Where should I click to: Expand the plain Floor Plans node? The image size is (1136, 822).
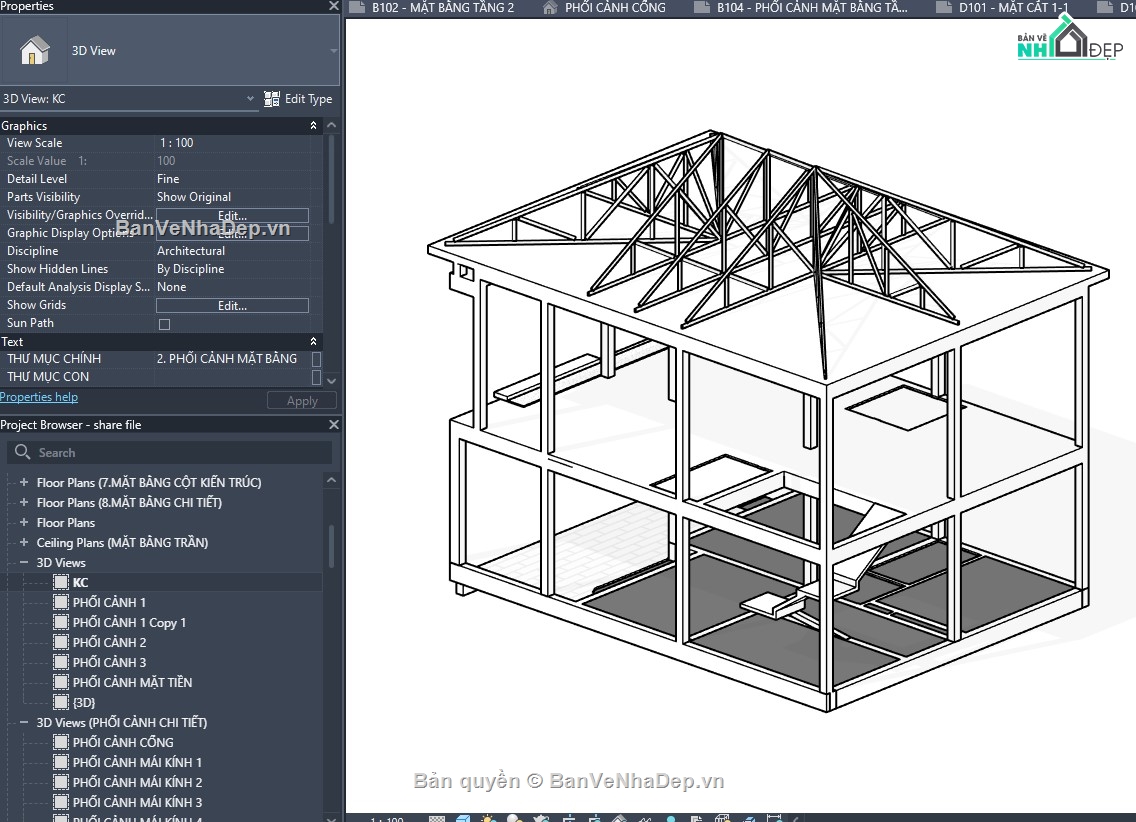[x=24, y=522]
